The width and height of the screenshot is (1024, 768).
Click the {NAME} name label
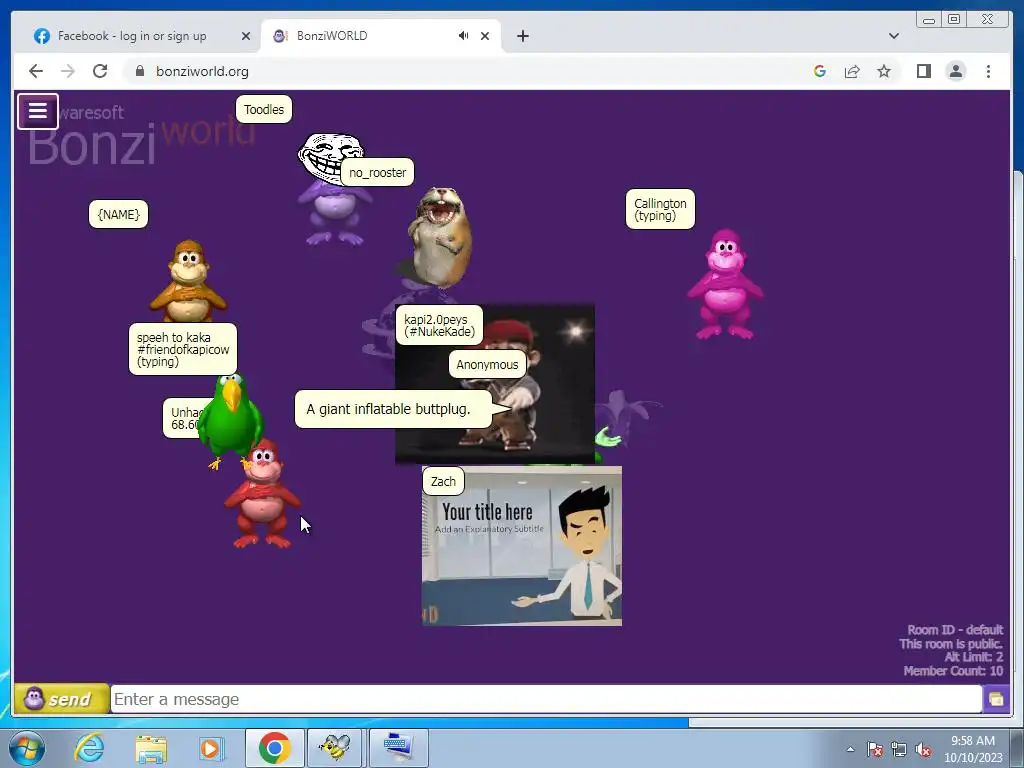click(x=118, y=214)
